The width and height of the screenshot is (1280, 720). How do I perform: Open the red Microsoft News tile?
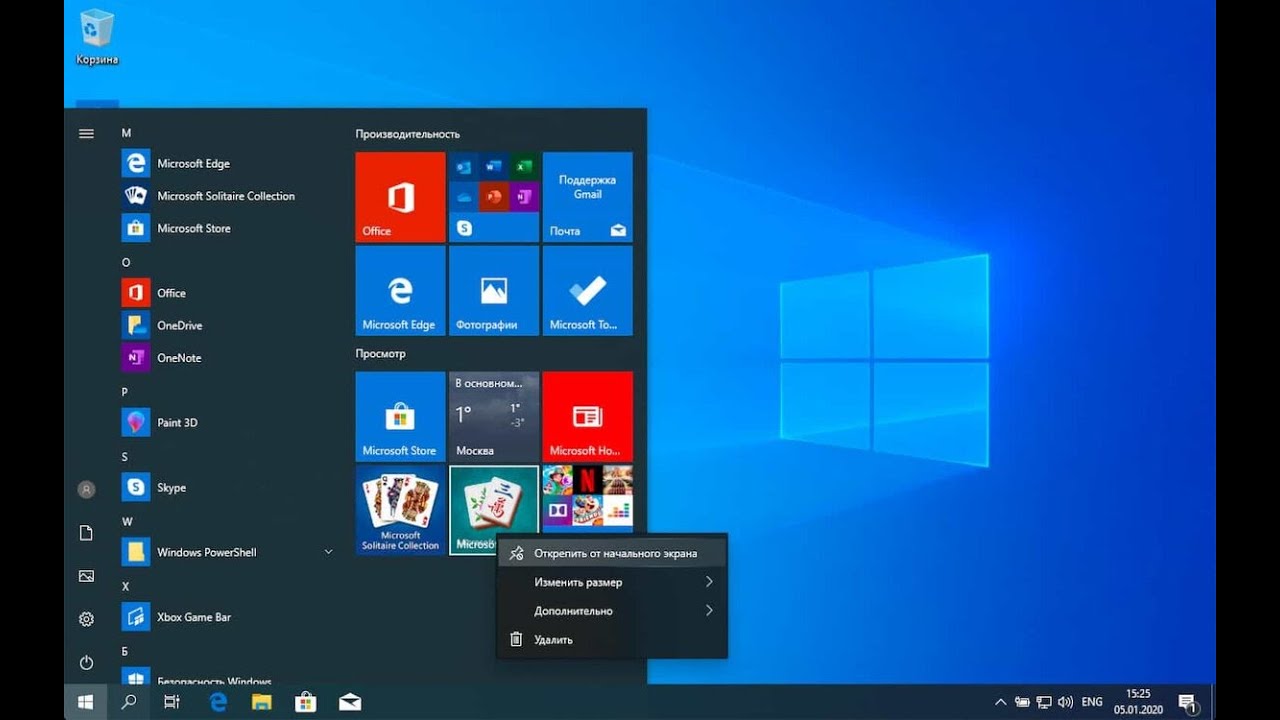coord(588,416)
